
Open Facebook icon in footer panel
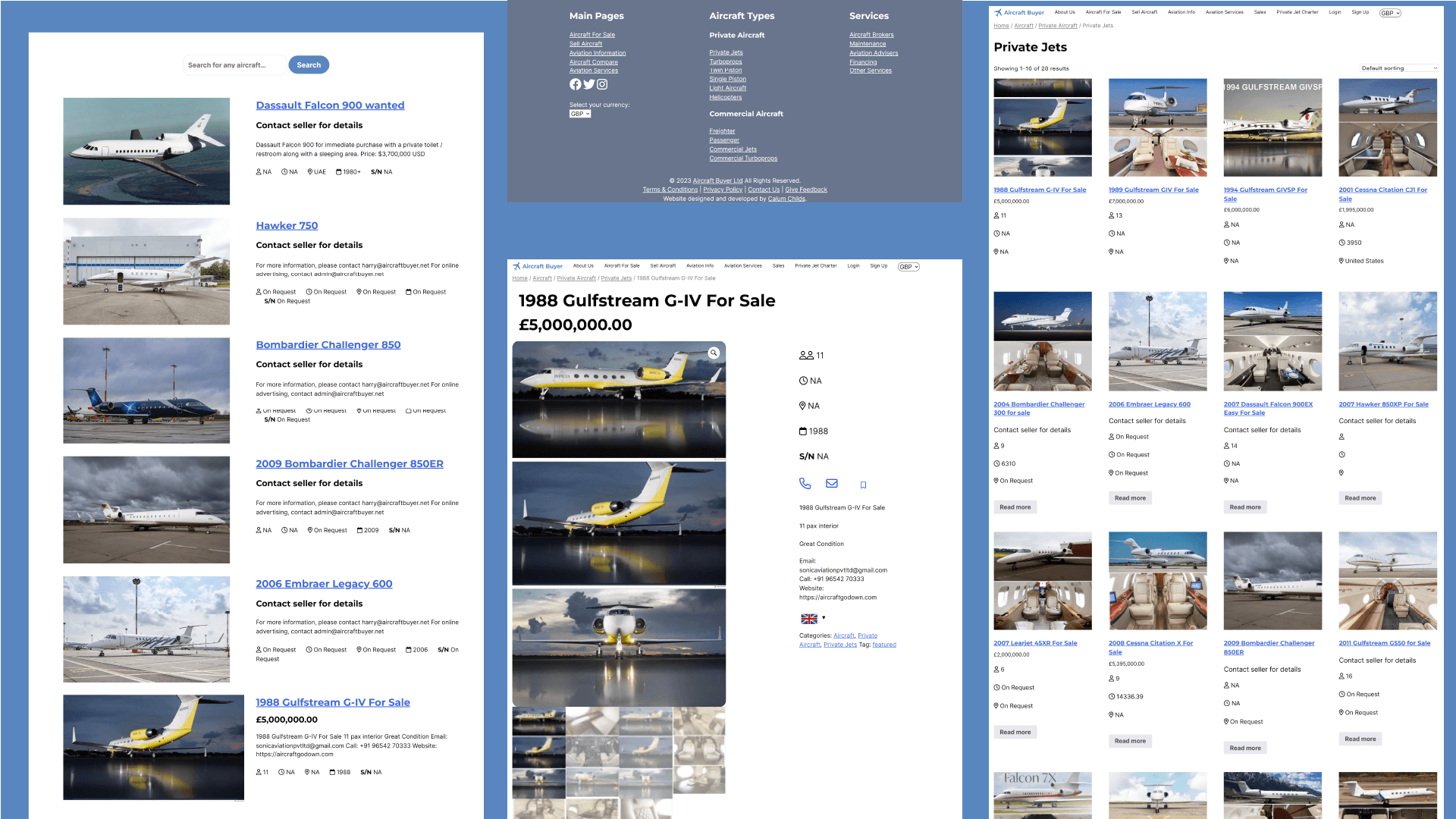575,84
